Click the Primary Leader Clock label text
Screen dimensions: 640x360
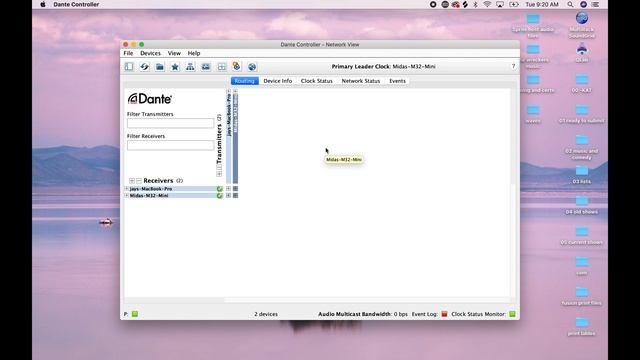click(361, 67)
